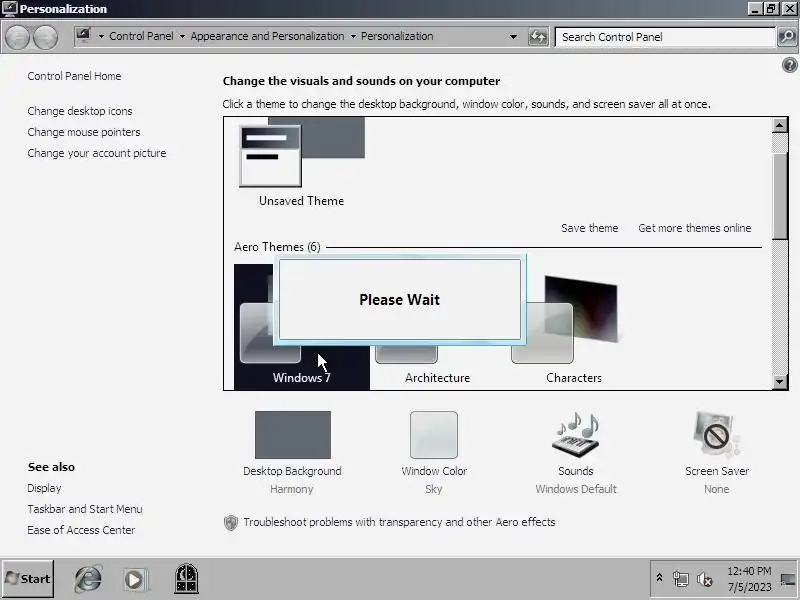800x600 pixels.
Task: Launch Windows Media Player from the taskbar
Action: pos(134,579)
